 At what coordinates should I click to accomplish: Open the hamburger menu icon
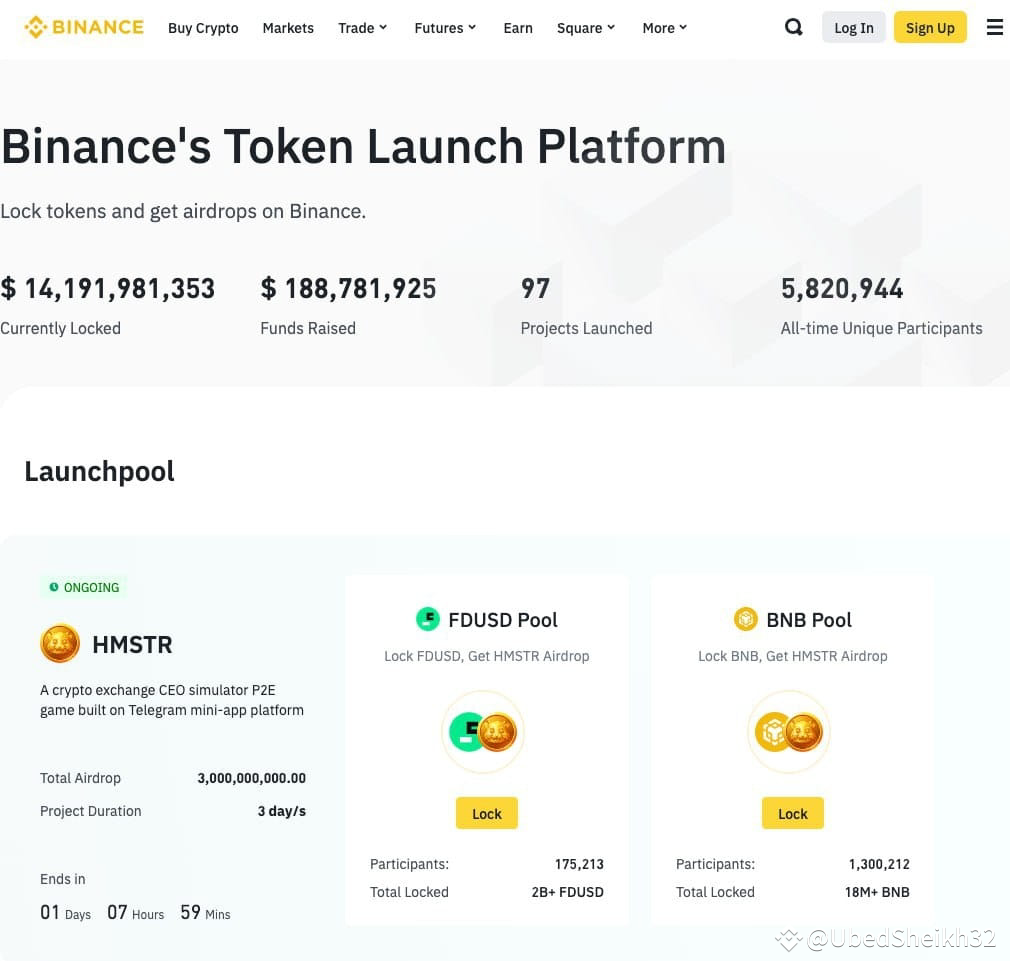[x=994, y=27]
